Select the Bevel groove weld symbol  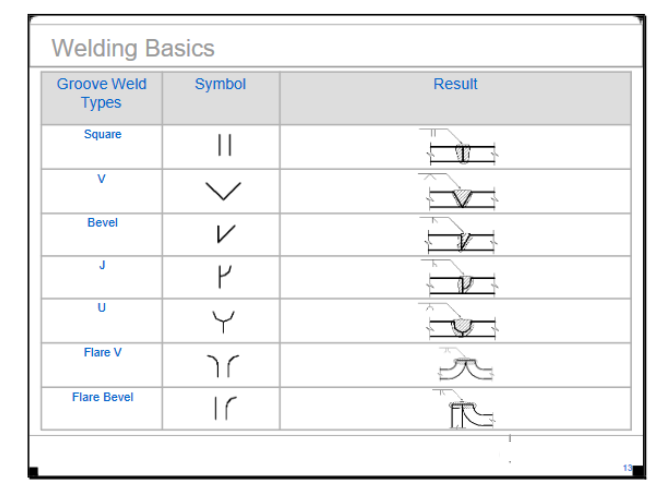click(x=226, y=234)
